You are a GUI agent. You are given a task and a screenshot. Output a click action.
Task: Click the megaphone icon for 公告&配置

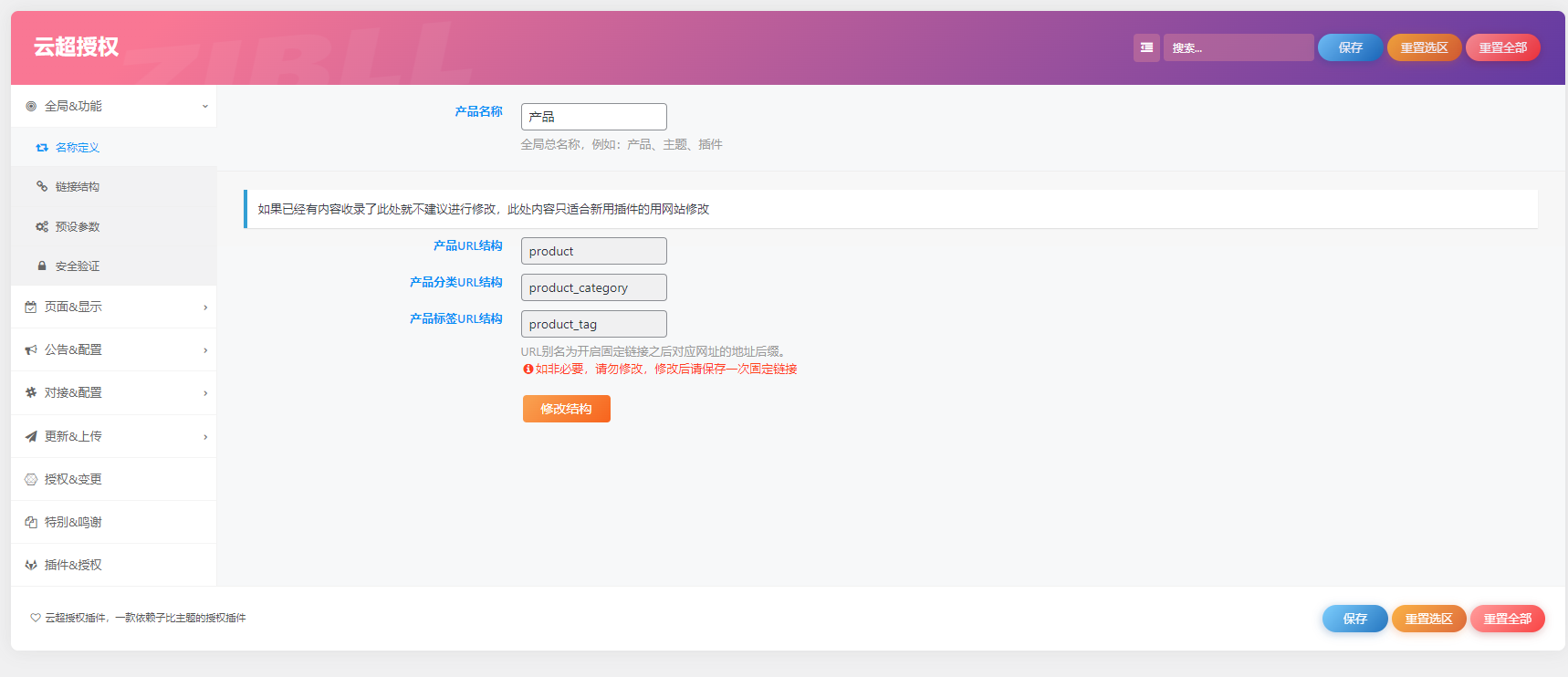(x=31, y=349)
